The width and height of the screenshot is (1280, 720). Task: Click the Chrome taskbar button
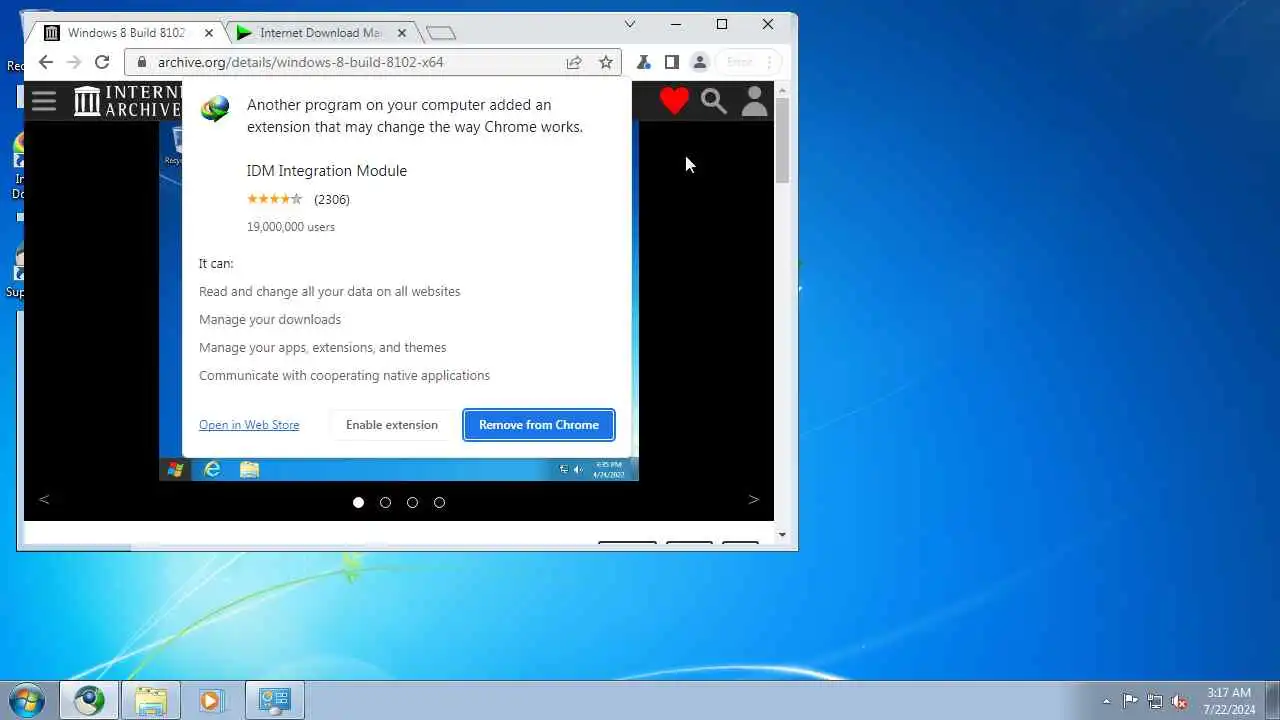click(89, 700)
